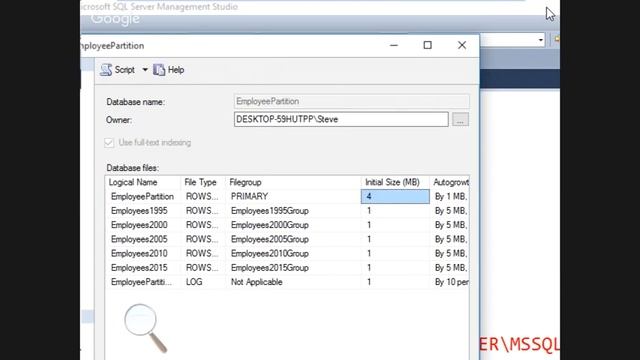Toggle the Use full-text indexing checkbox
Image resolution: width=640 pixels, height=360 pixels.
[x=109, y=142]
